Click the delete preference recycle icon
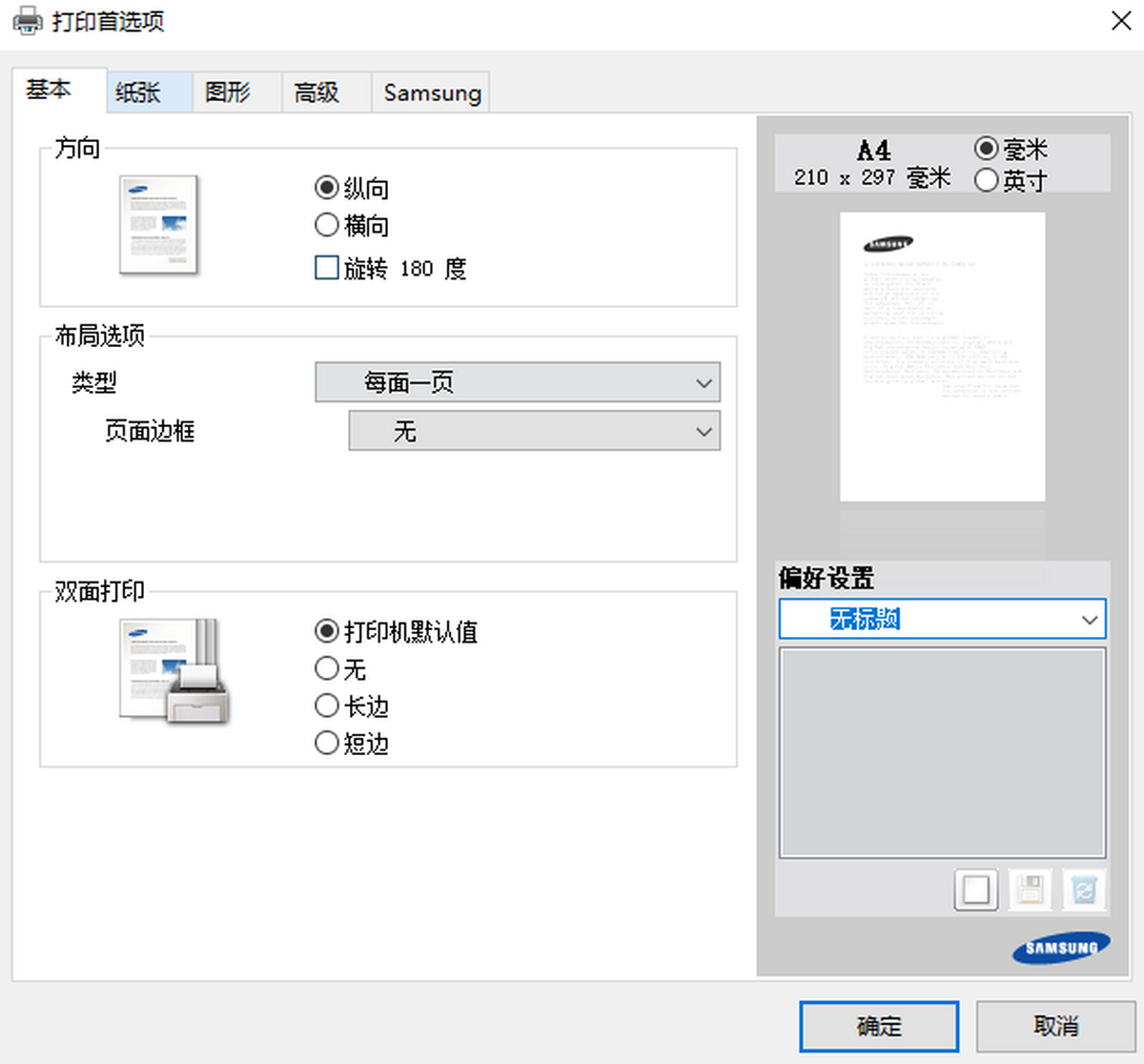Screen dimensions: 1144x1064 [1084, 890]
